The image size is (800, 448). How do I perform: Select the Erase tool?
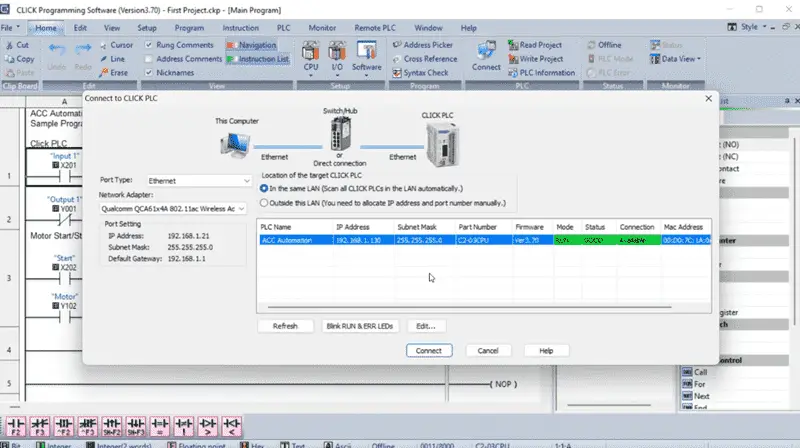[x=114, y=72]
